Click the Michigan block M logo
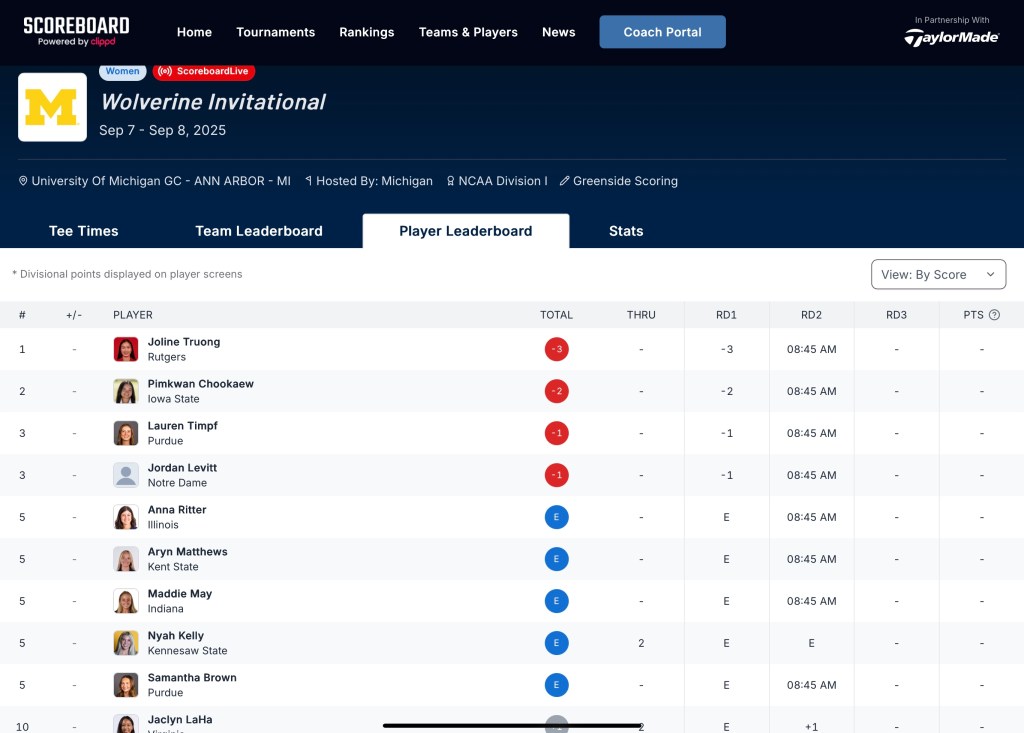1024x733 pixels. 53,107
